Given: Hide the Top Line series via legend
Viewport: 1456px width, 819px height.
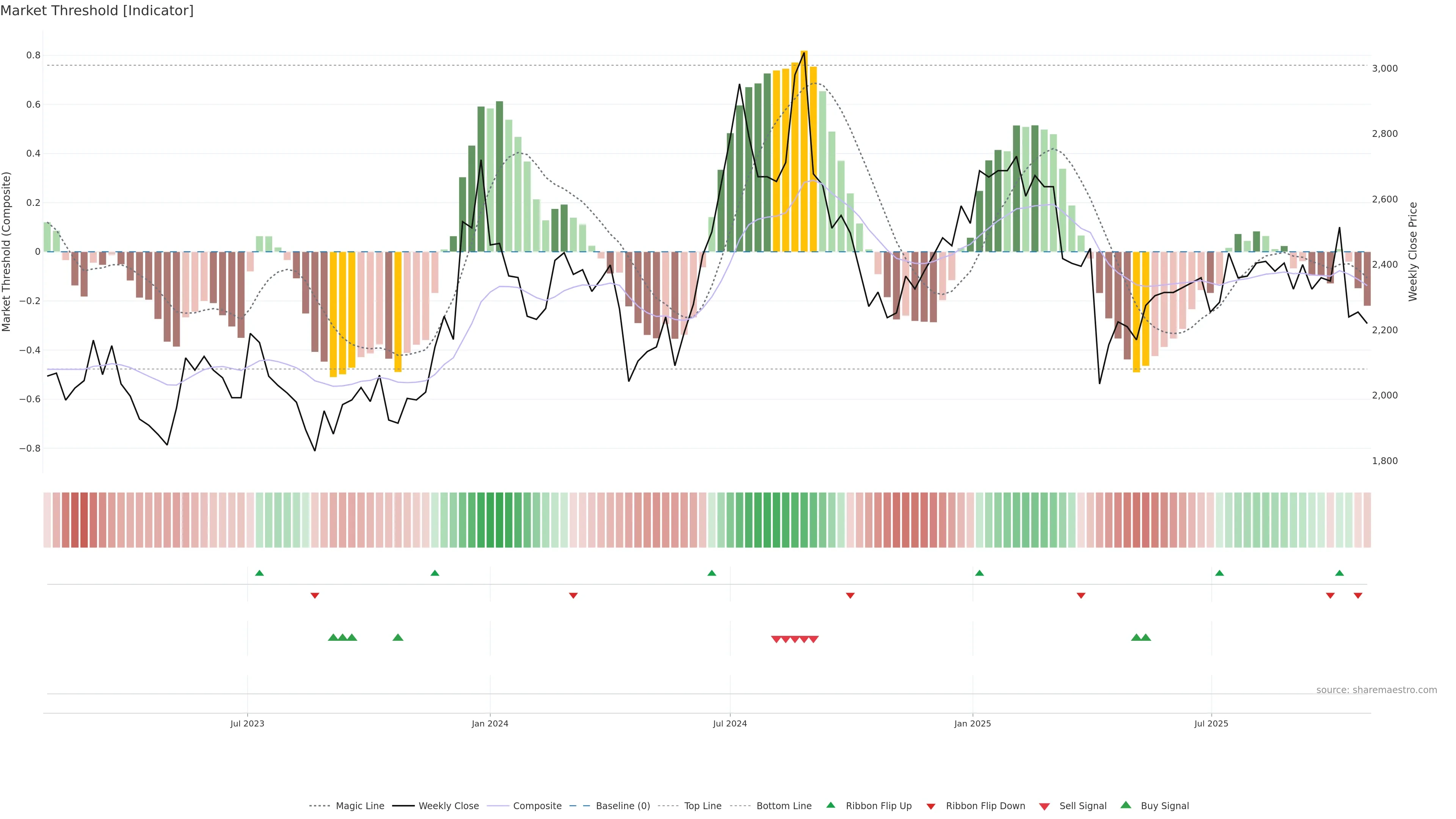Looking at the screenshot, I should coord(703,806).
